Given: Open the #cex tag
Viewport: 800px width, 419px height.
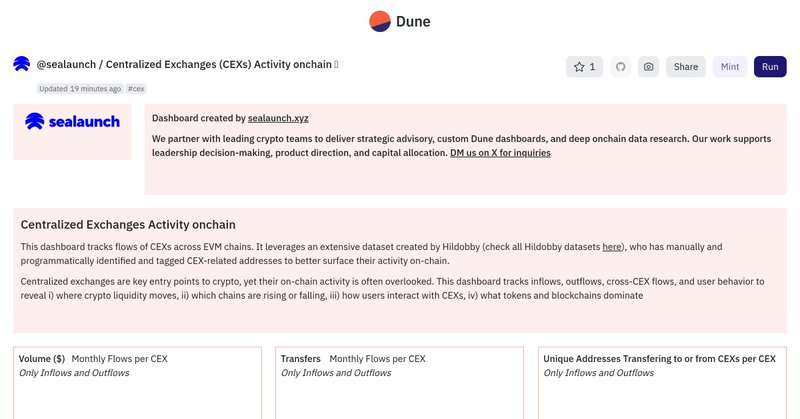Looking at the screenshot, I should [x=136, y=89].
